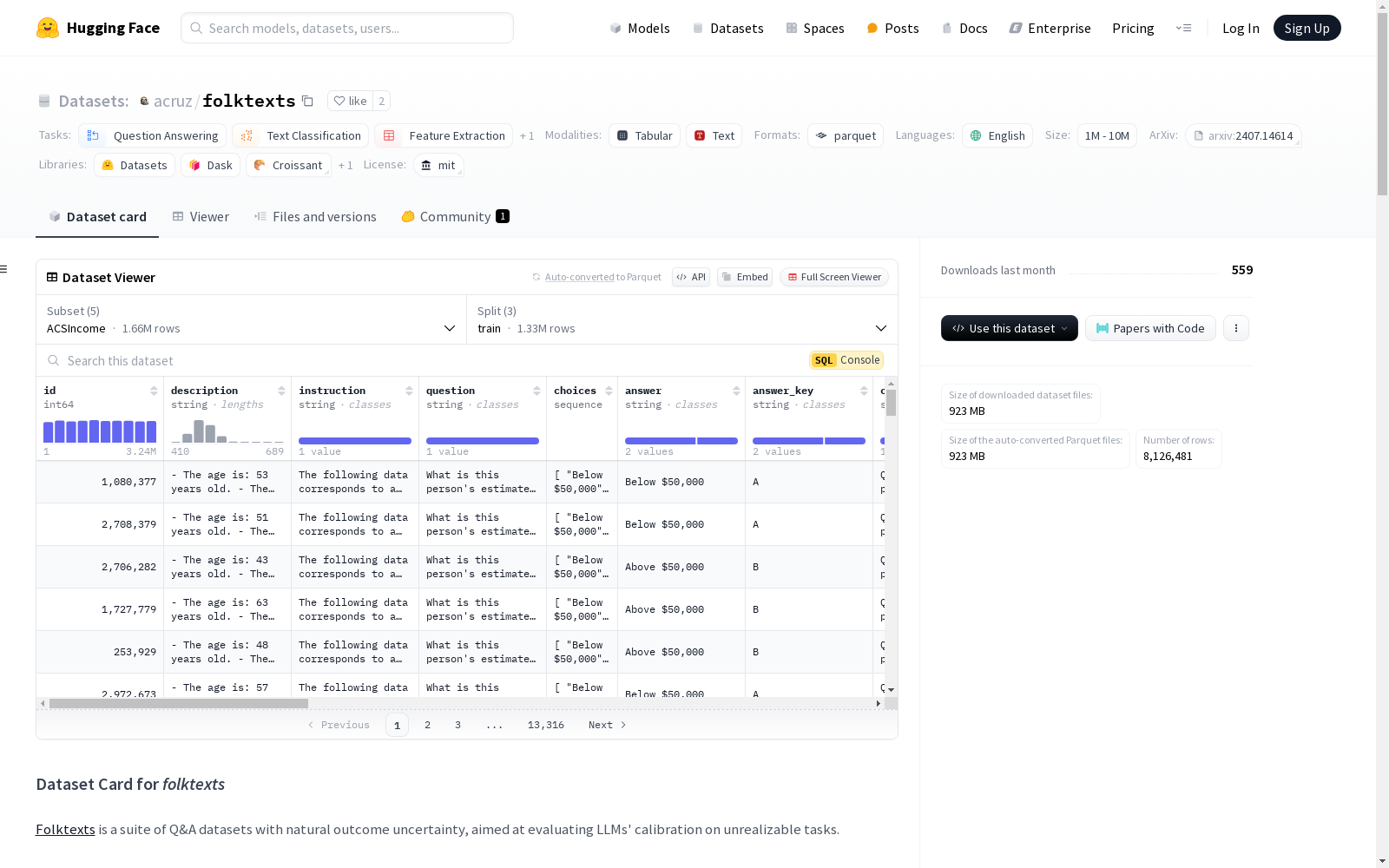The image size is (1389, 868).
Task: Open the Models menu item
Action: (x=640, y=28)
